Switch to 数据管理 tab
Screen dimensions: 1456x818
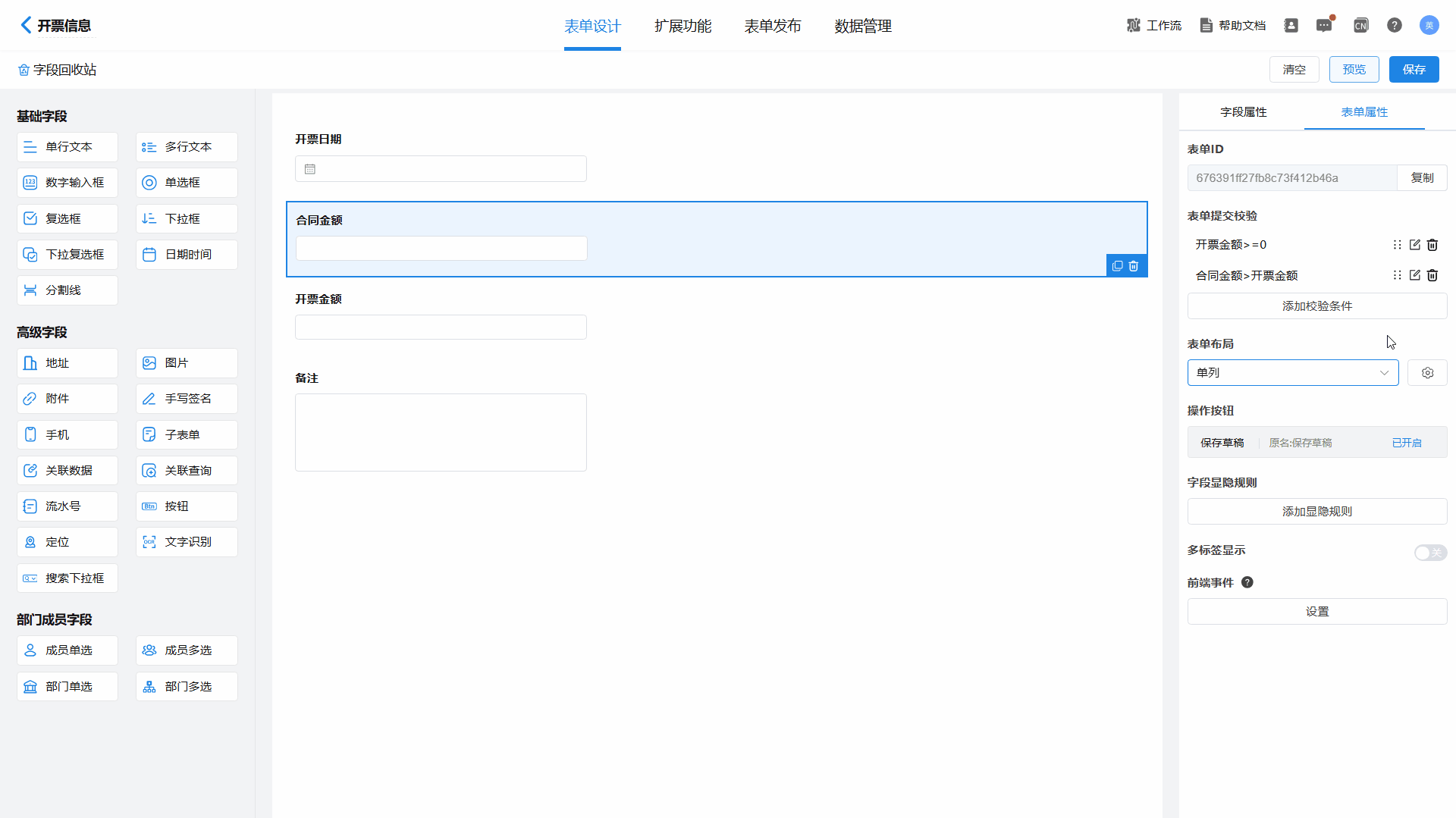click(x=863, y=27)
